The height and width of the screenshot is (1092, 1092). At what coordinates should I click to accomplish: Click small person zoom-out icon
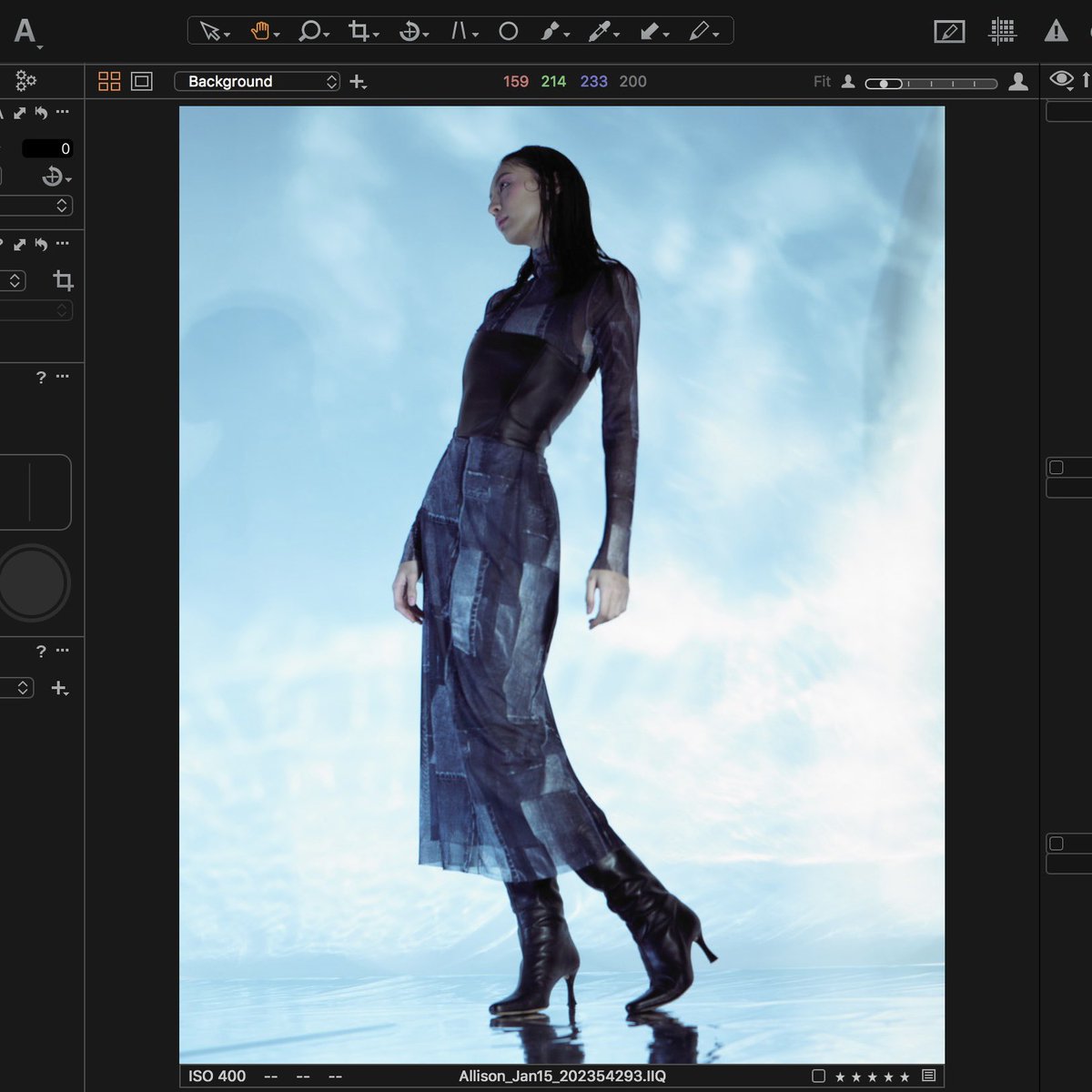click(848, 82)
